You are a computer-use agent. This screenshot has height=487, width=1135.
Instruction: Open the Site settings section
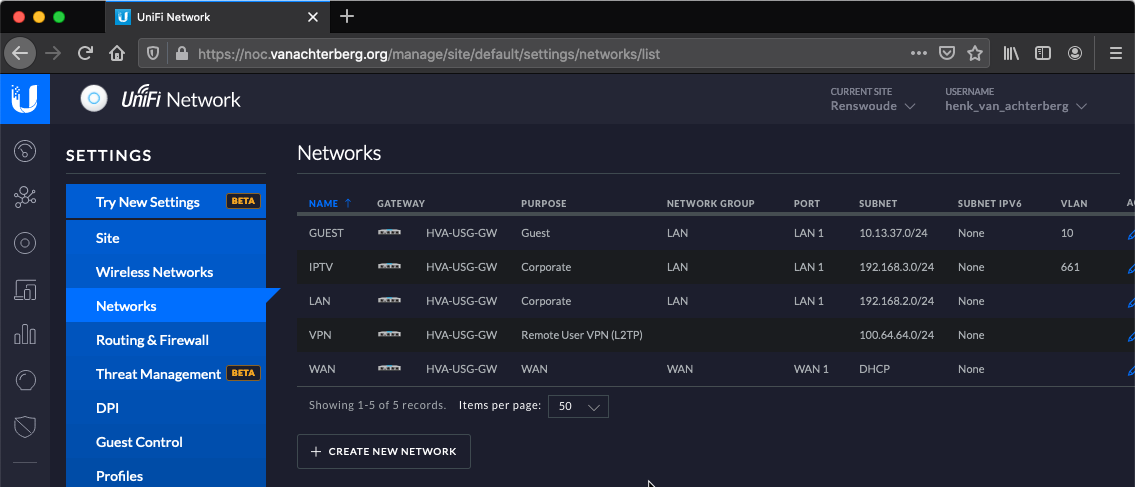[166, 238]
